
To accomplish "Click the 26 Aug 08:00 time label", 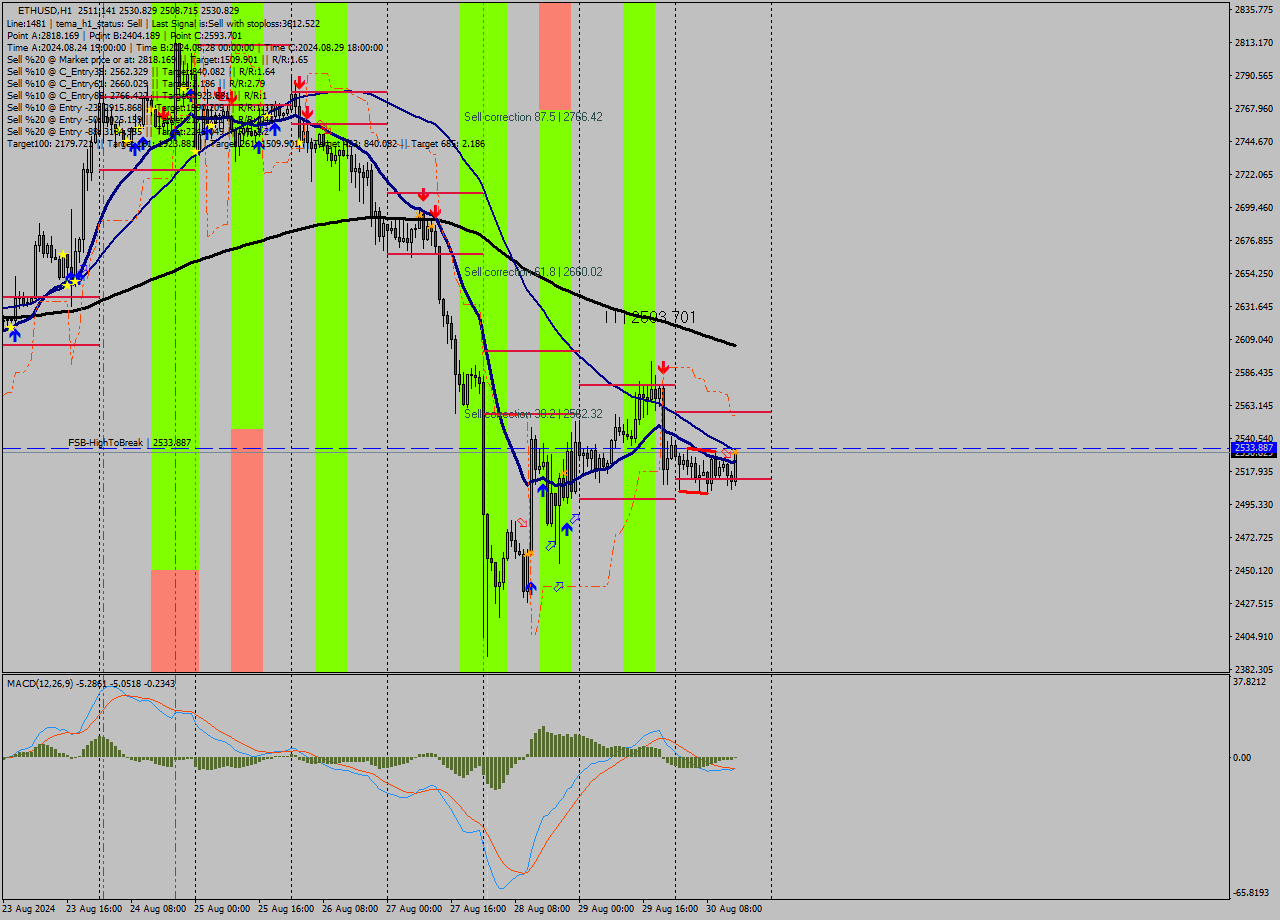I will 350,909.
